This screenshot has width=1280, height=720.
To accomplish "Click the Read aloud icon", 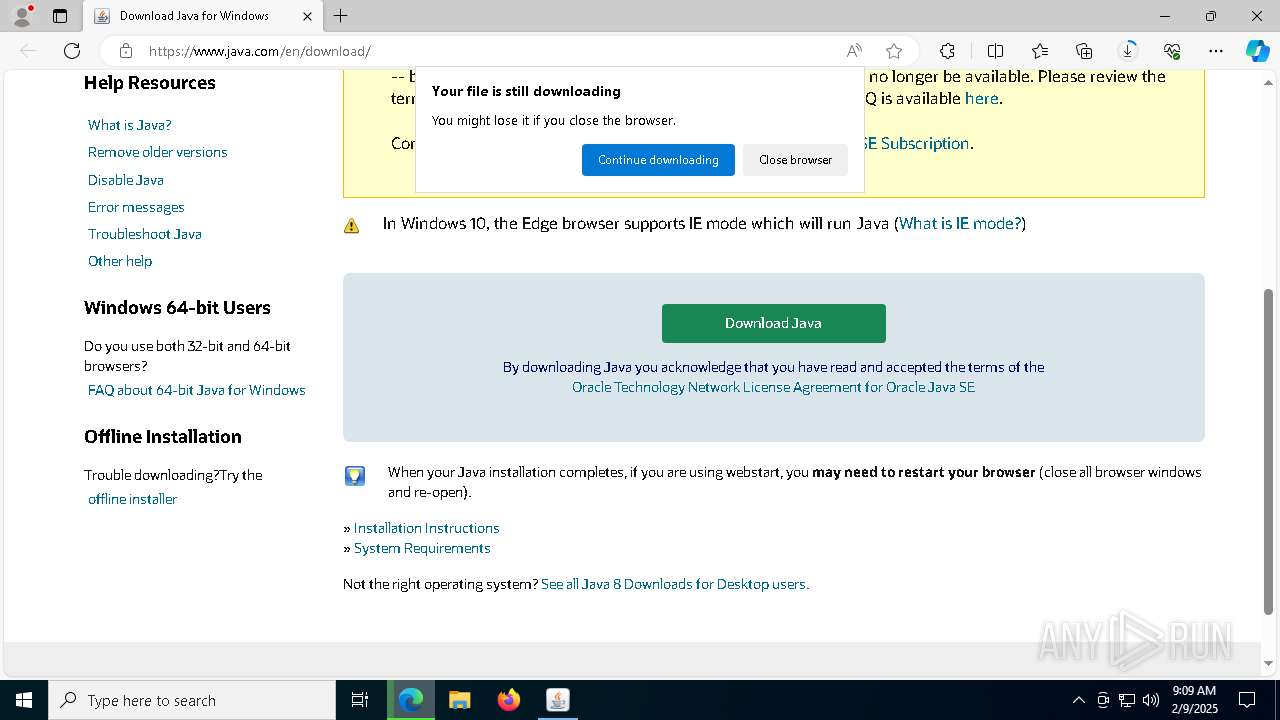I will [x=854, y=51].
